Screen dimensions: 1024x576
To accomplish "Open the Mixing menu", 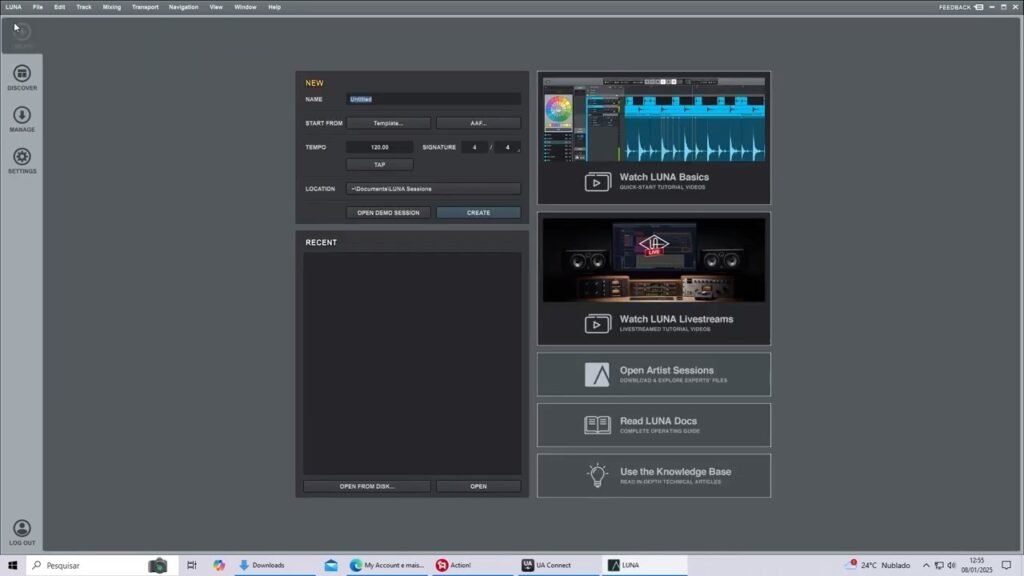I will click(112, 7).
